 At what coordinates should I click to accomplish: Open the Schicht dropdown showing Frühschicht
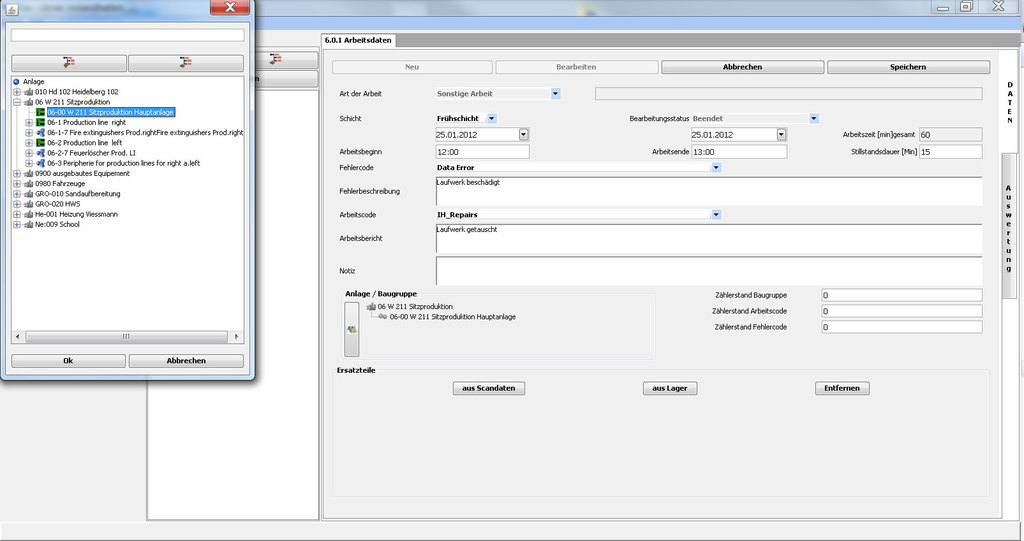tap(491, 118)
